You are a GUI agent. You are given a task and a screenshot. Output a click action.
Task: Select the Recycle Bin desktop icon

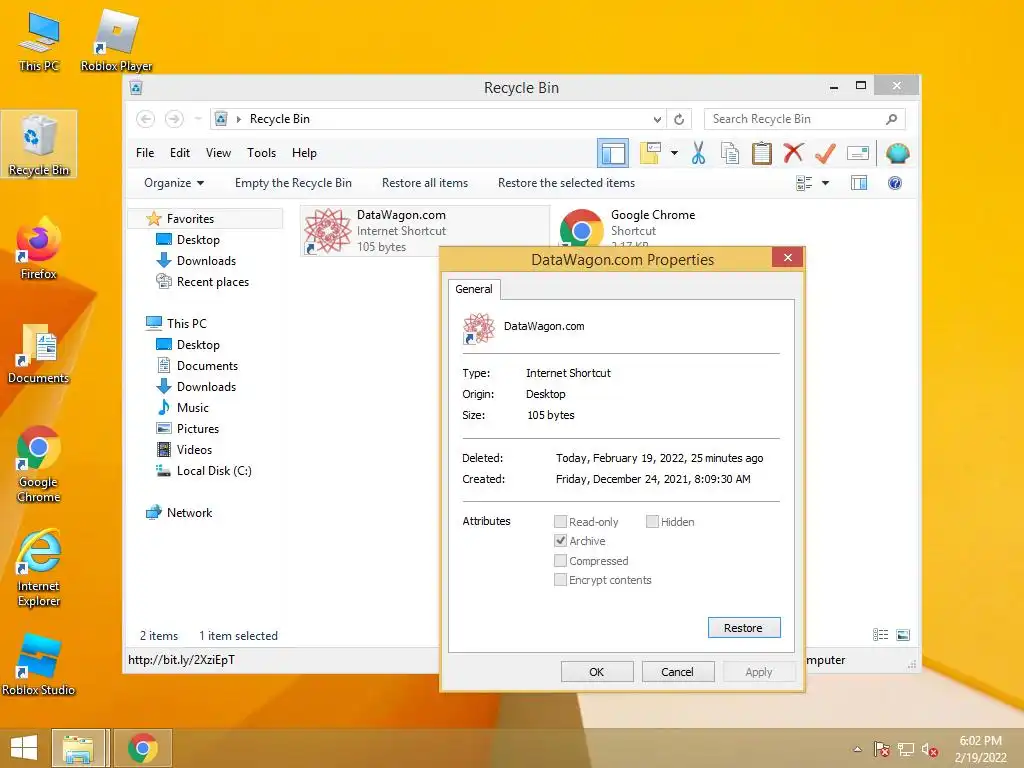39,144
